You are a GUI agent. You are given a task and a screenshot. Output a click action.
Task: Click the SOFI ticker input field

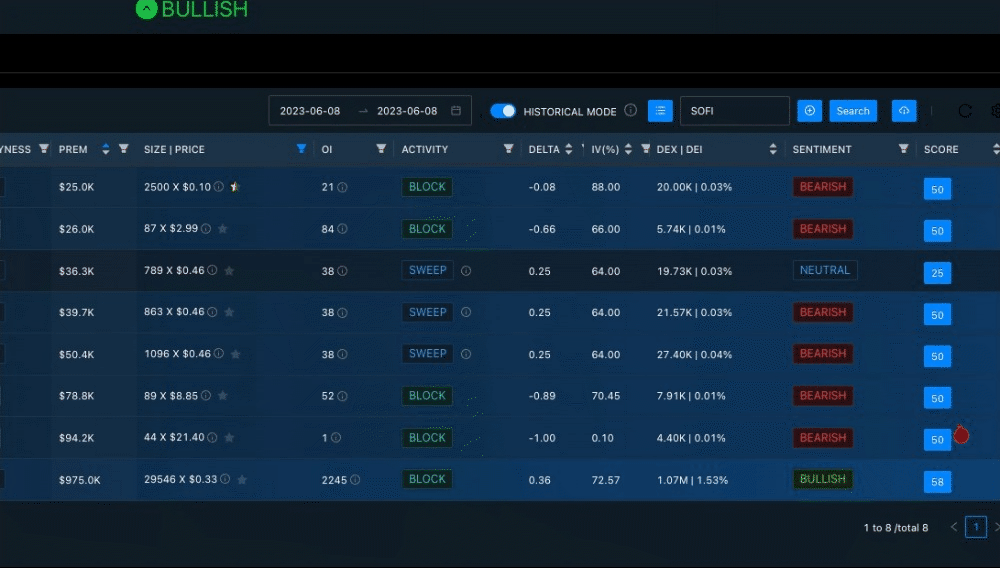pos(734,111)
